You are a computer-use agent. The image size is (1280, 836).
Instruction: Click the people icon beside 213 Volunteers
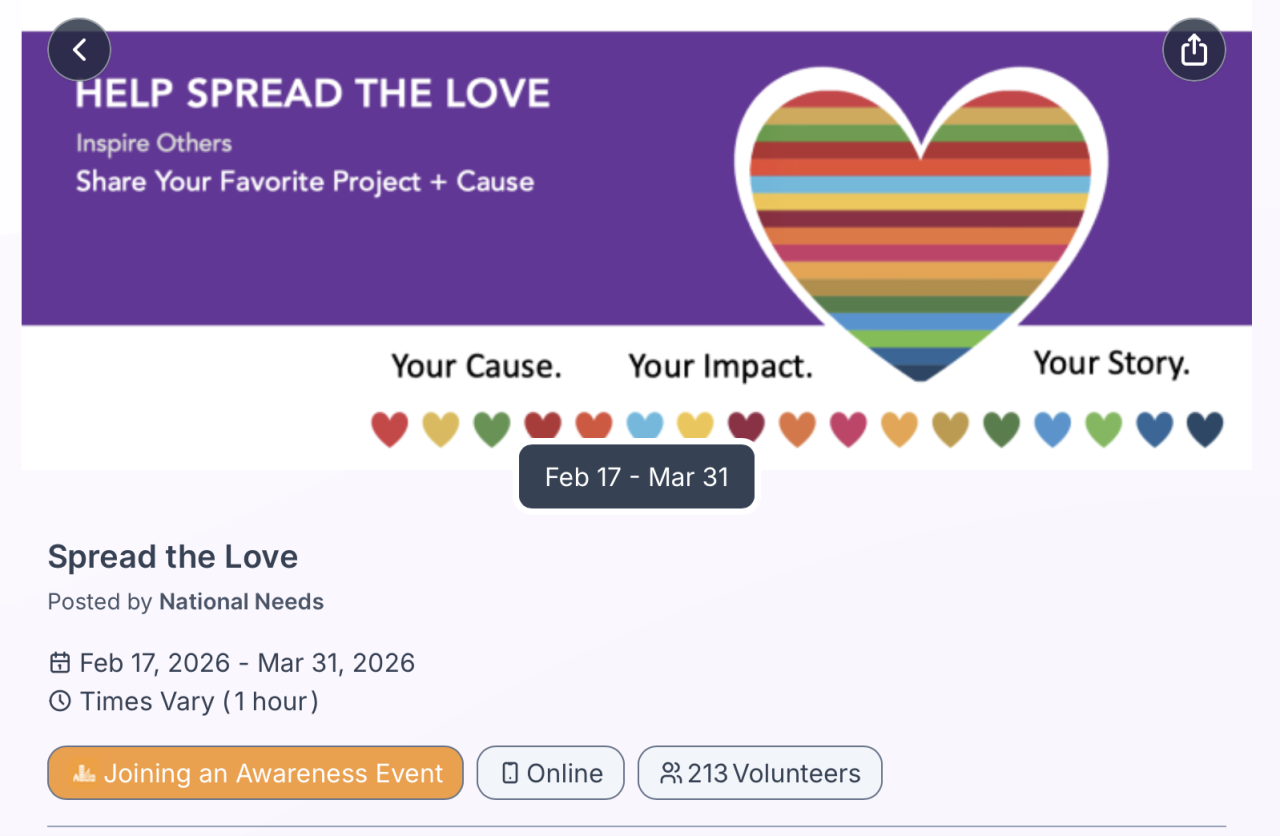[x=671, y=773]
